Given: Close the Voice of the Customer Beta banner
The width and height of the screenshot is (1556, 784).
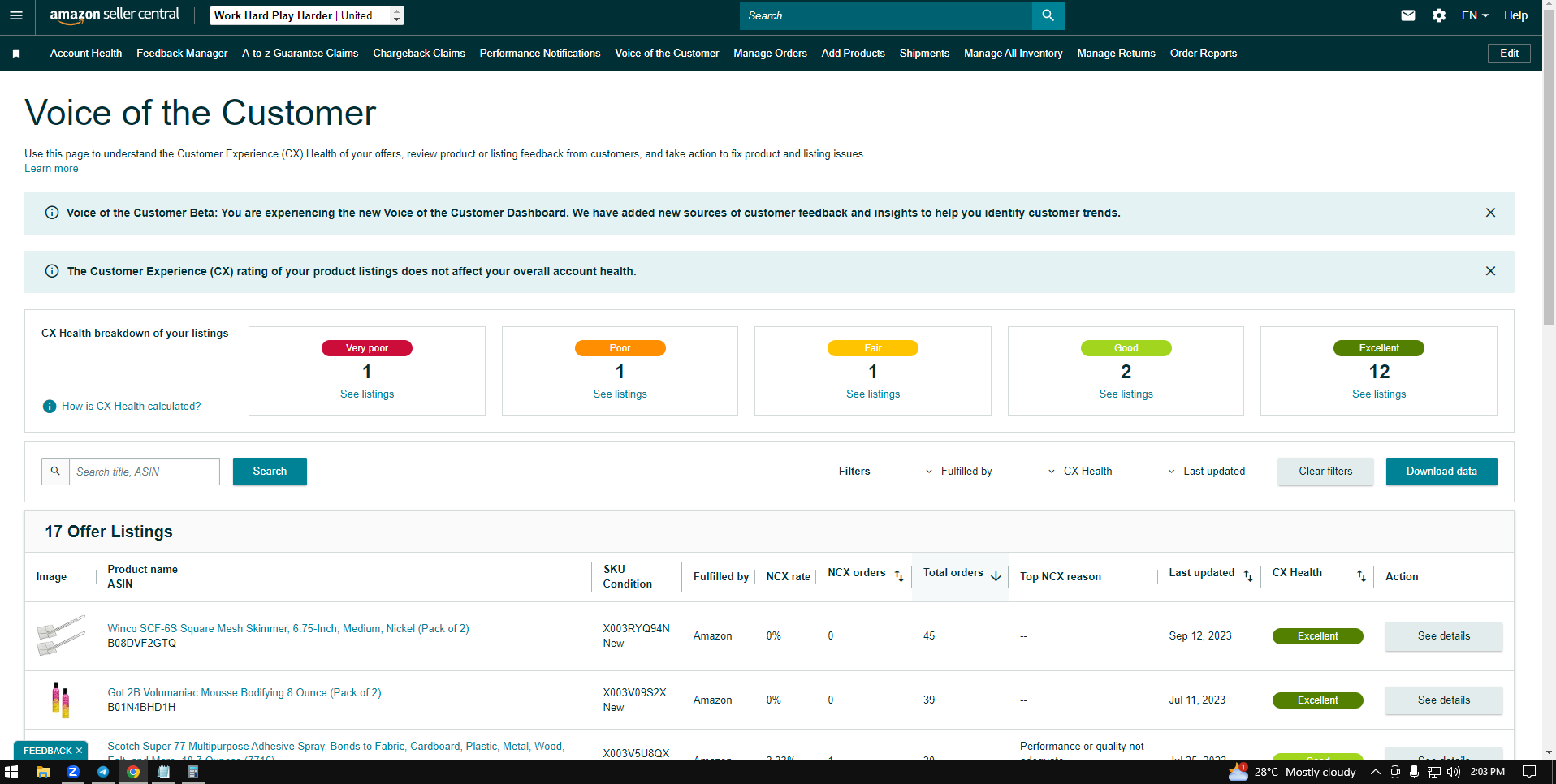Looking at the screenshot, I should (x=1490, y=213).
